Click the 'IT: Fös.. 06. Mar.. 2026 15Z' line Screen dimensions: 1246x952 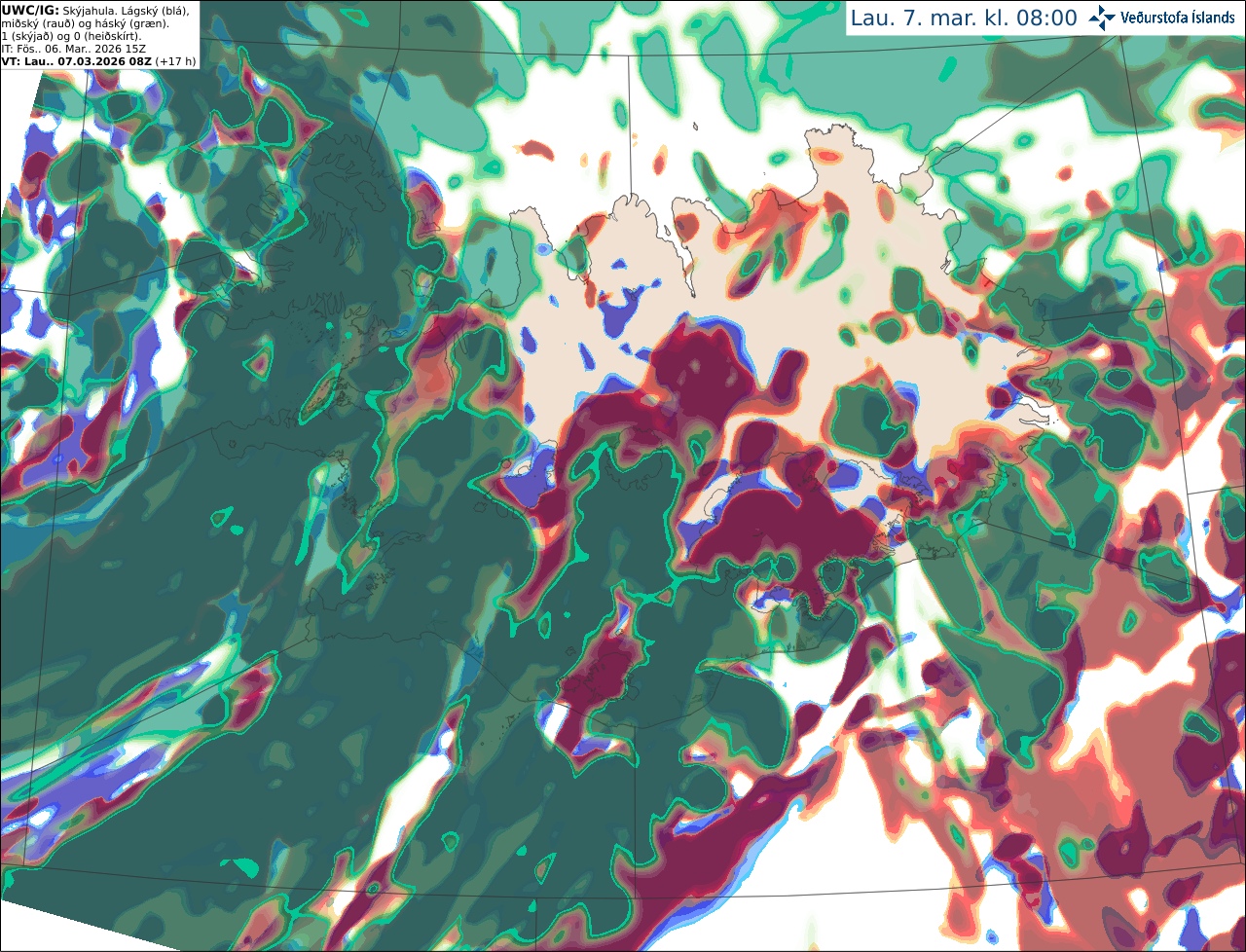tap(74, 49)
